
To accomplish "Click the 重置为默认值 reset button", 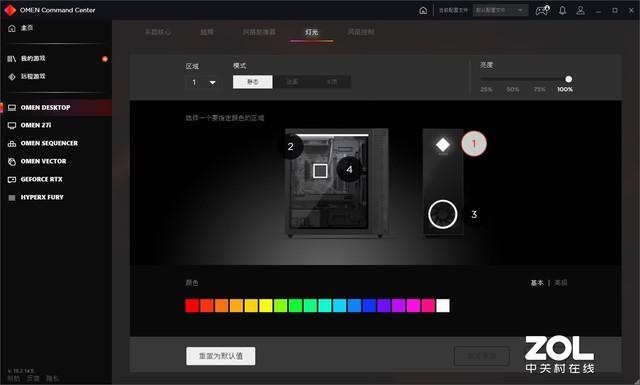I will 221,356.
